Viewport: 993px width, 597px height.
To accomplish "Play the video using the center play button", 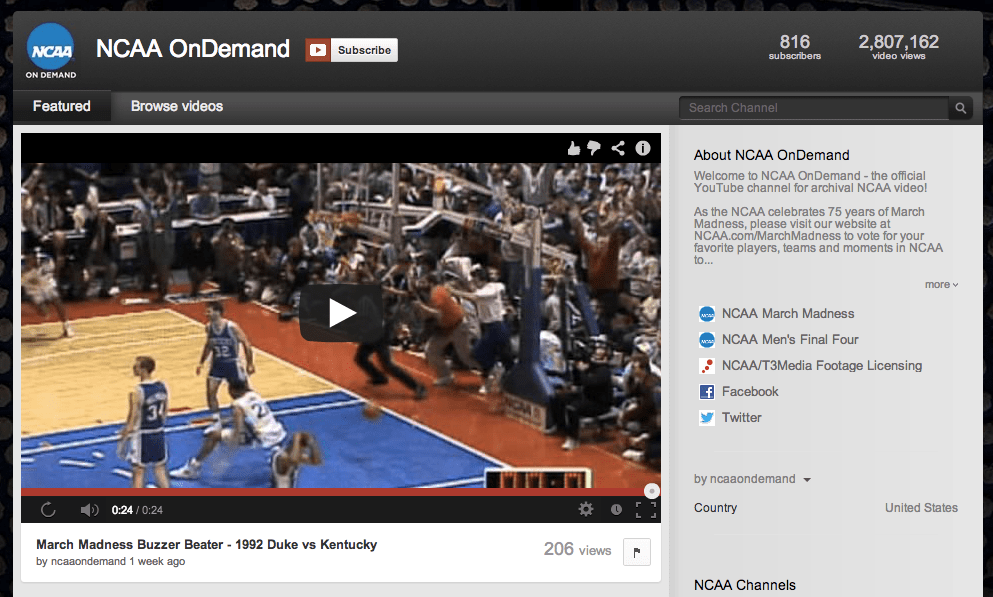I will (x=341, y=313).
